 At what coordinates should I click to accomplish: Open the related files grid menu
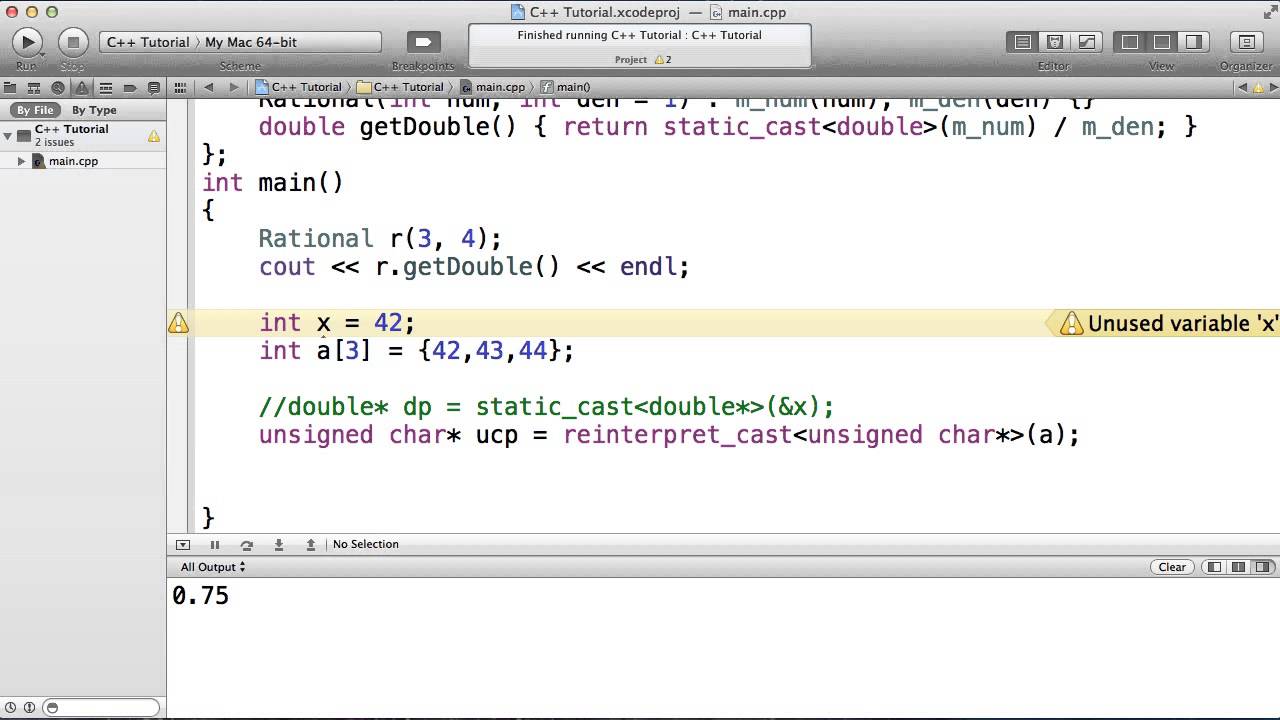181,87
